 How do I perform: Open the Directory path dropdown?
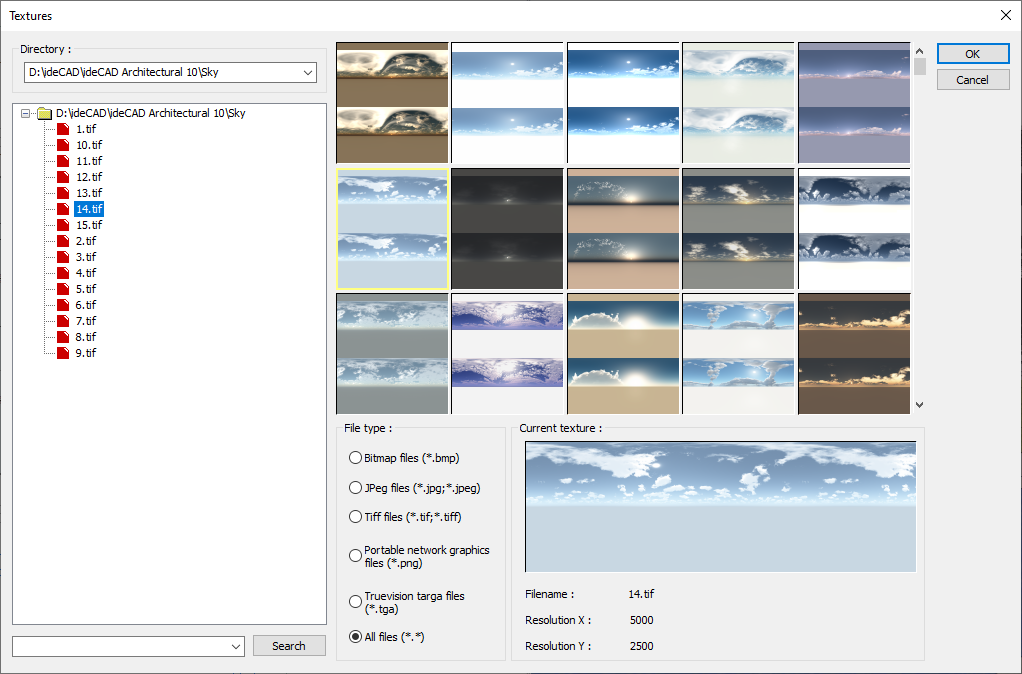point(307,73)
